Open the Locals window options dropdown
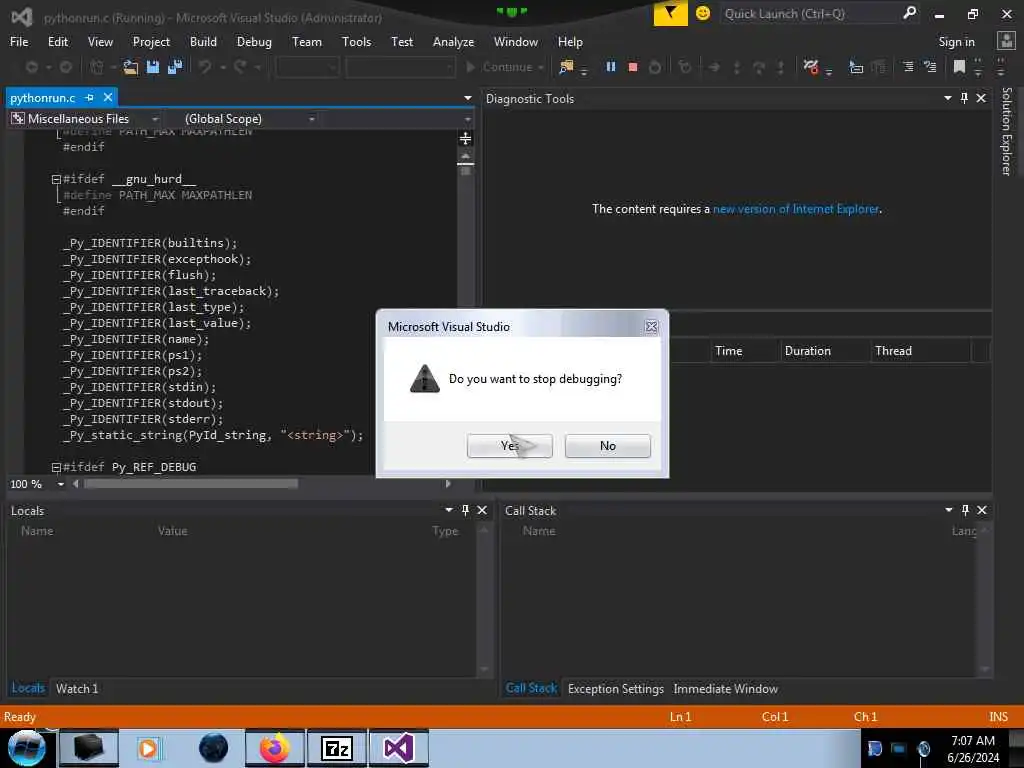Screen dimensions: 1024x768 pyautogui.click(x=449, y=510)
